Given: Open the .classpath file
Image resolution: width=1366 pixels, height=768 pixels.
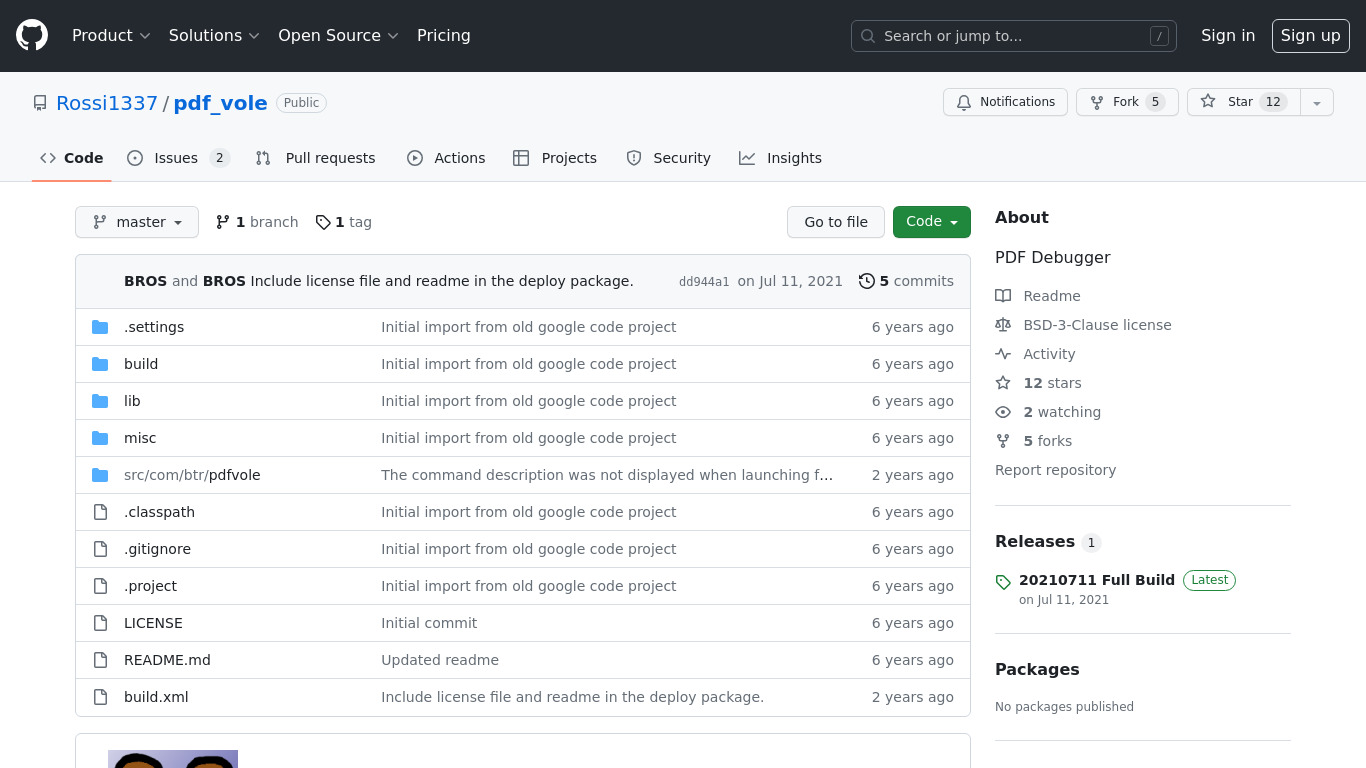Looking at the screenshot, I should pos(159,512).
